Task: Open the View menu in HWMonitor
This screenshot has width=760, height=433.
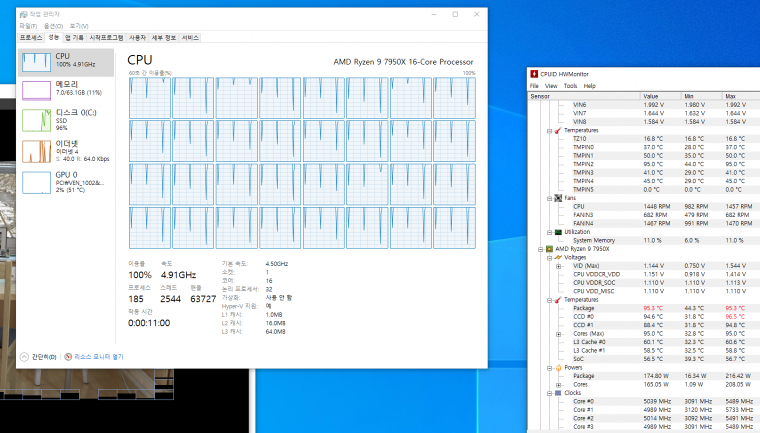Action: coord(551,86)
